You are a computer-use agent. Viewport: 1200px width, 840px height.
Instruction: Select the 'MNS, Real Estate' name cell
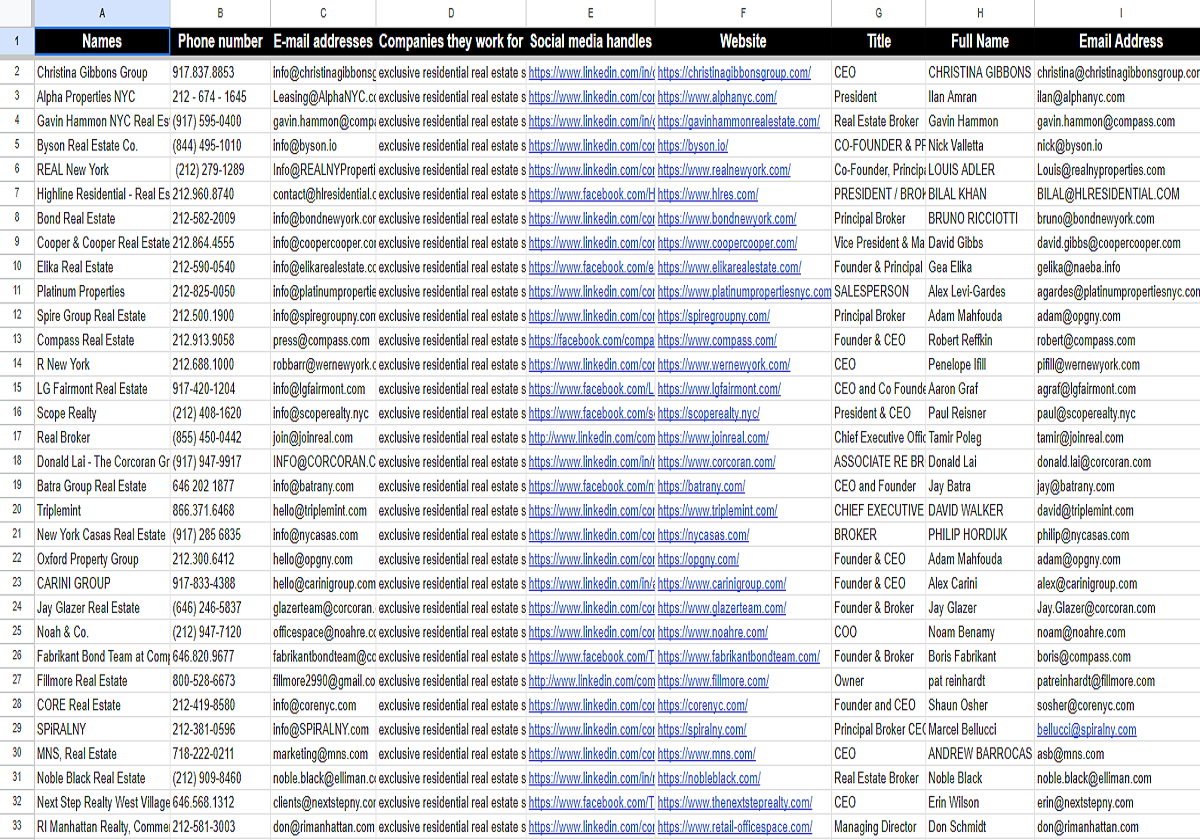point(102,754)
